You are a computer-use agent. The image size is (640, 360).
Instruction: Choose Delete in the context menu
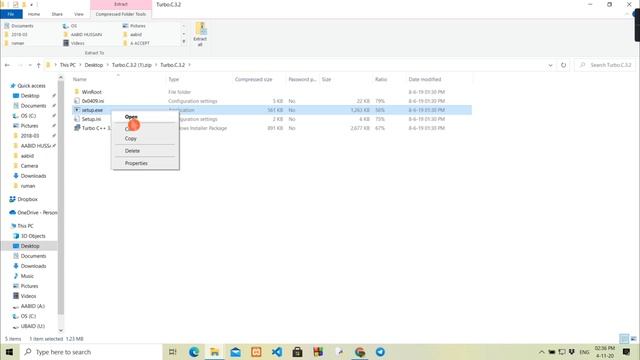tap(132, 151)
